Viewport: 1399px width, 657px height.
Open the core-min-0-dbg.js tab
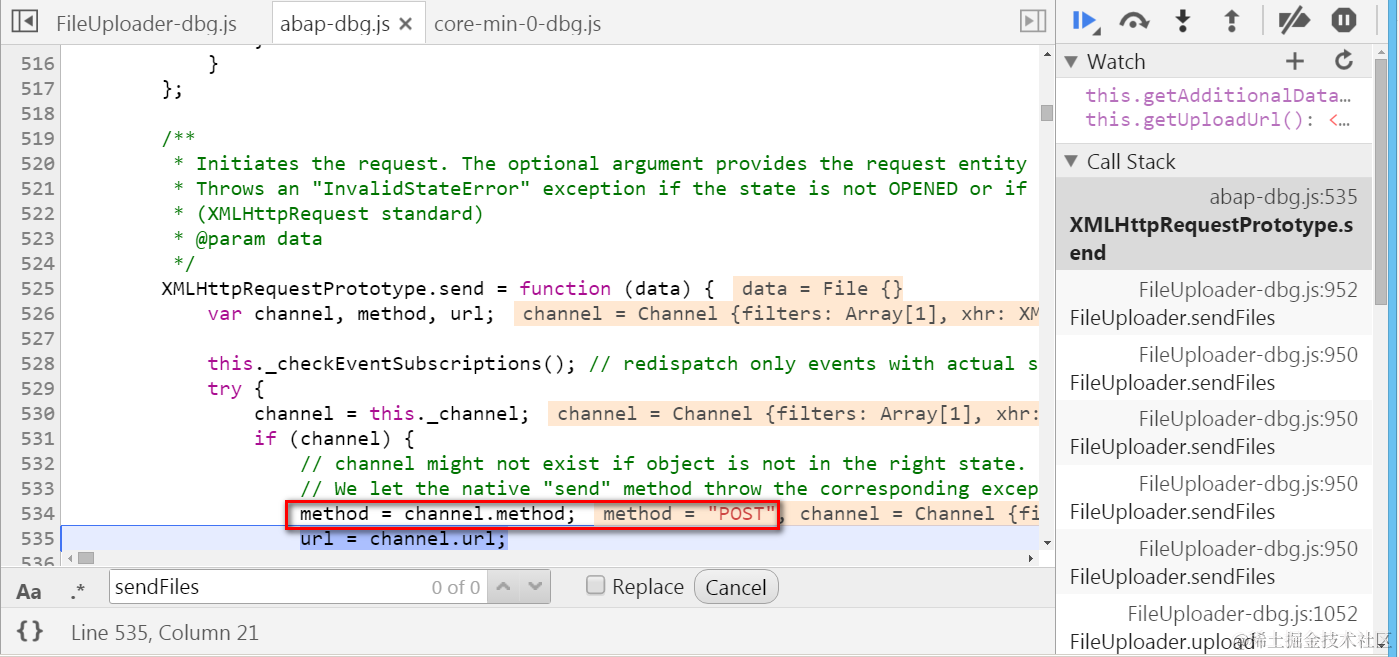click(518, 24)
